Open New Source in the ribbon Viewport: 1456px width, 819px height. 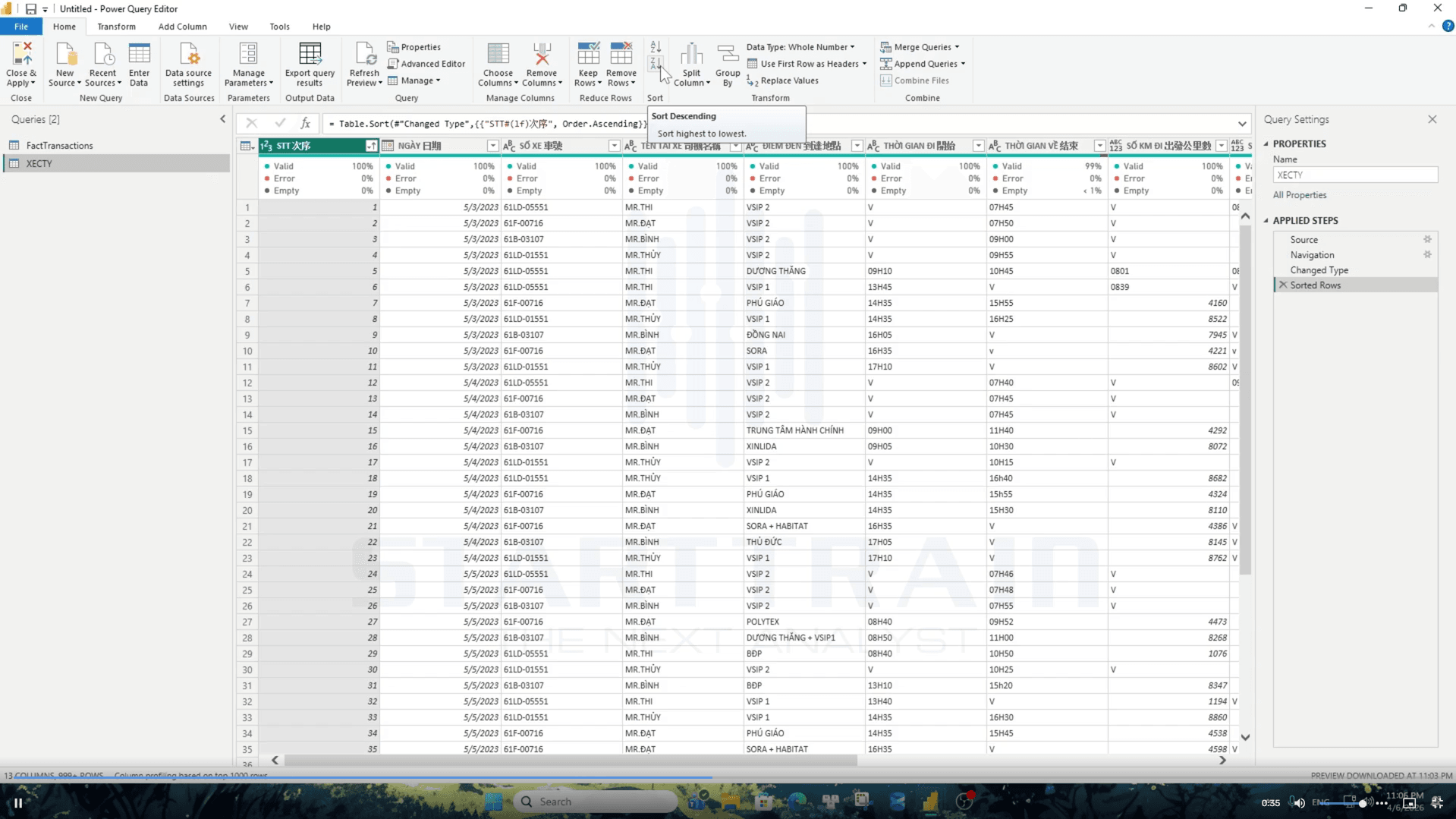click(x=64, y=65)
